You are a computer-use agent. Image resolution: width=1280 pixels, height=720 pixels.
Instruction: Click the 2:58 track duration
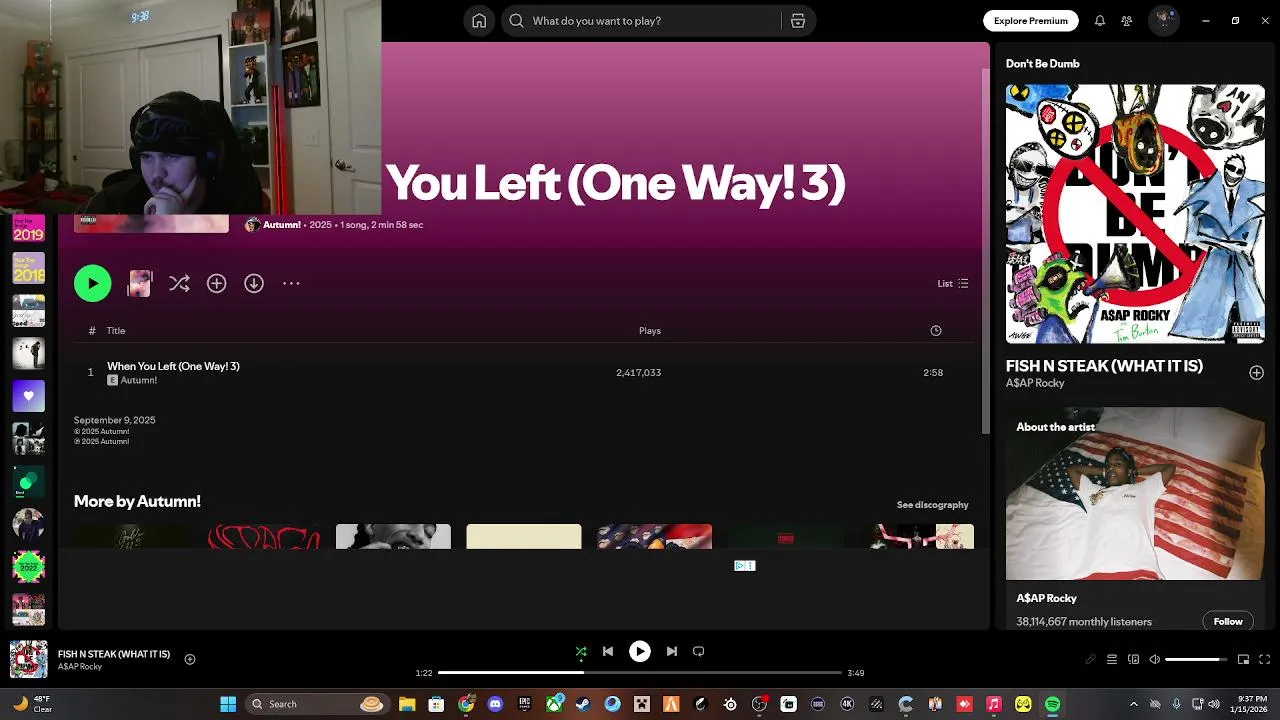tap(933, 372)
